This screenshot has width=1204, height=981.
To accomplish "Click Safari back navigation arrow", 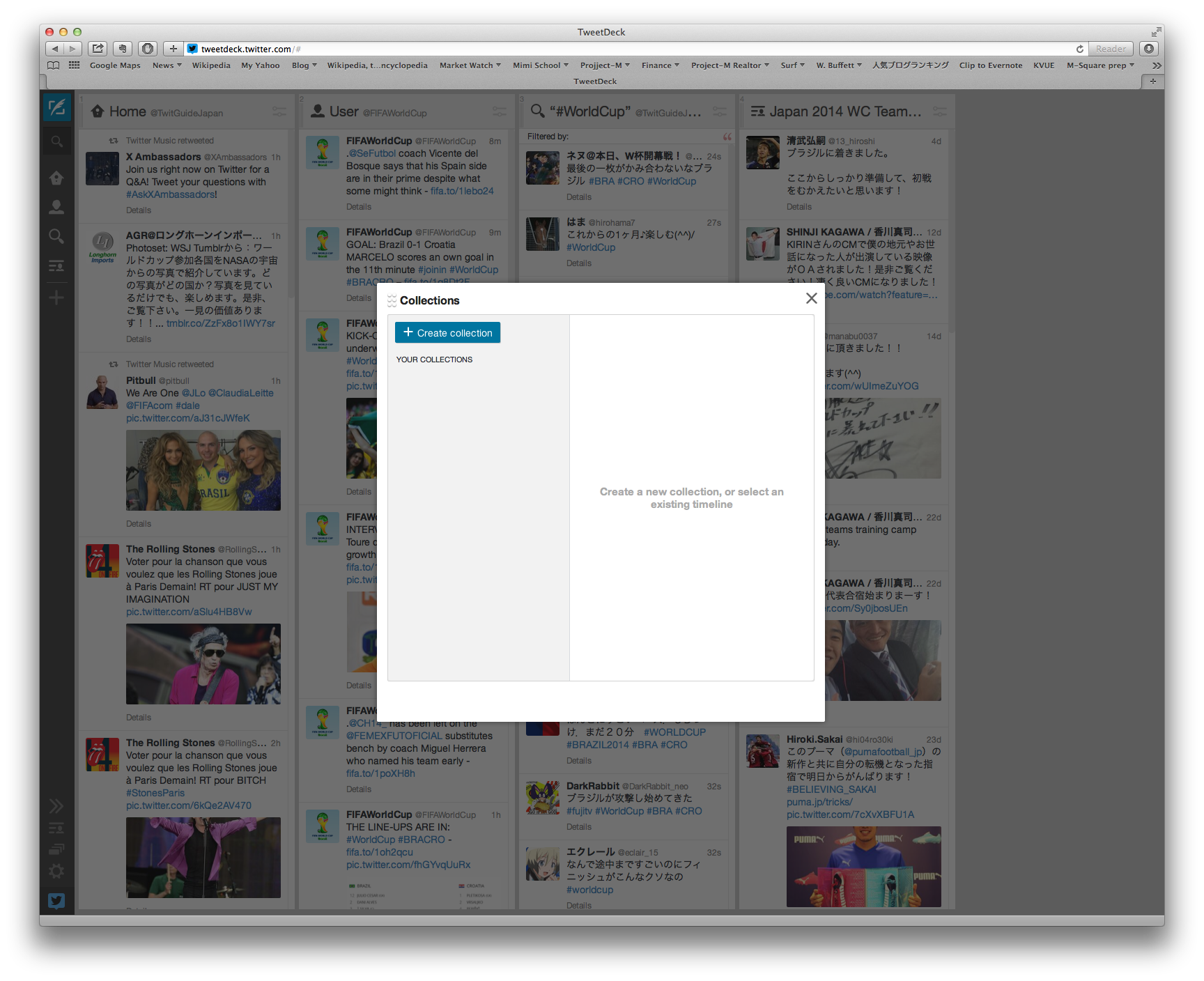I will [55, 49].
